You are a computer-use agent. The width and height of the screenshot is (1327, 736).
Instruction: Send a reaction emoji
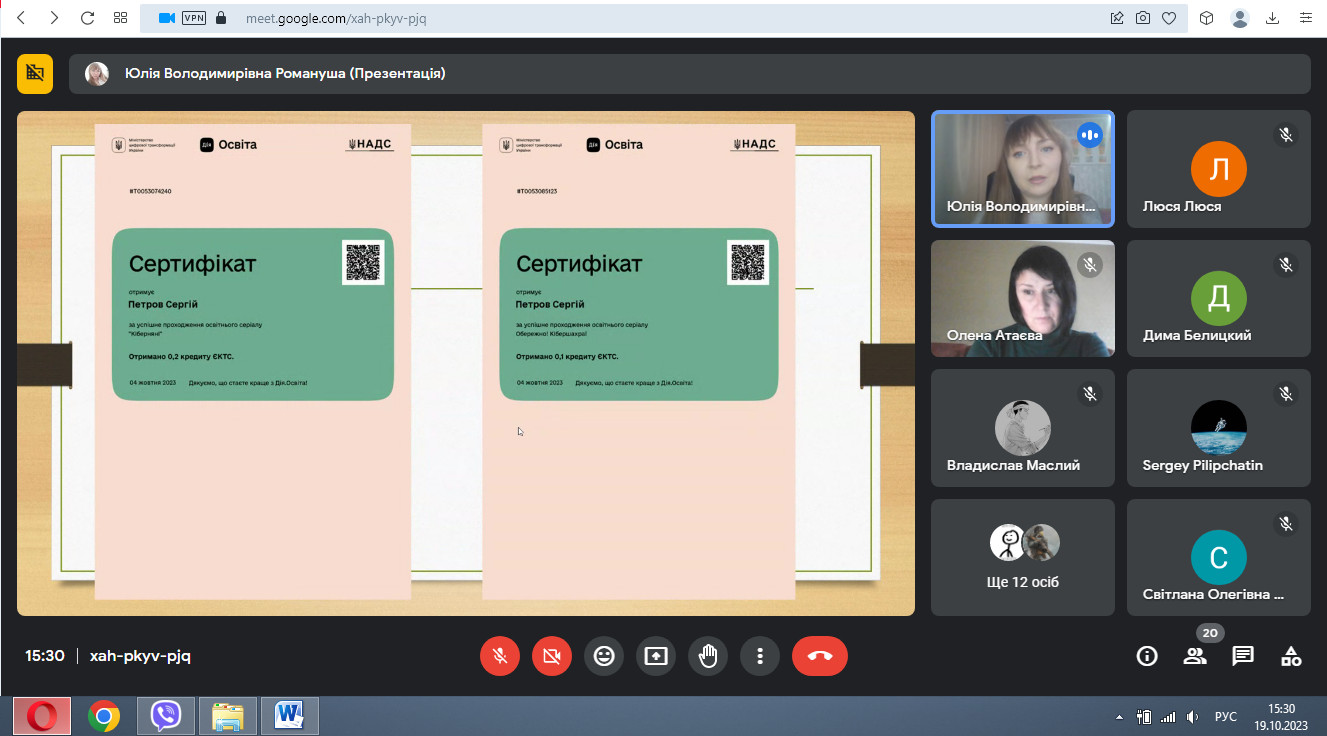(604, 656)
